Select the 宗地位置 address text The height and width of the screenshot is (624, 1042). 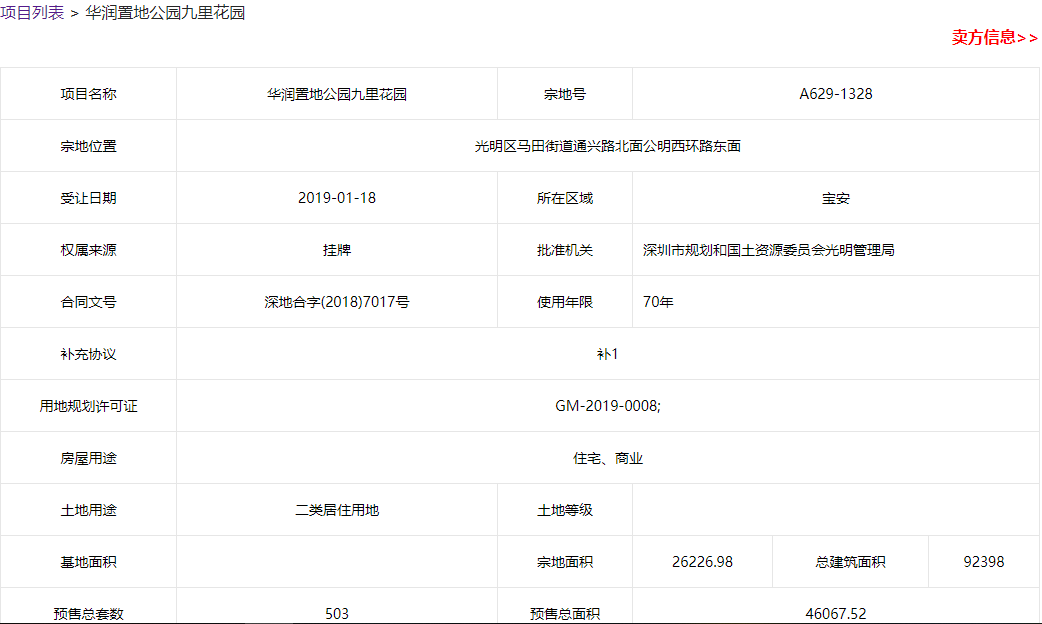pos(607,146)
